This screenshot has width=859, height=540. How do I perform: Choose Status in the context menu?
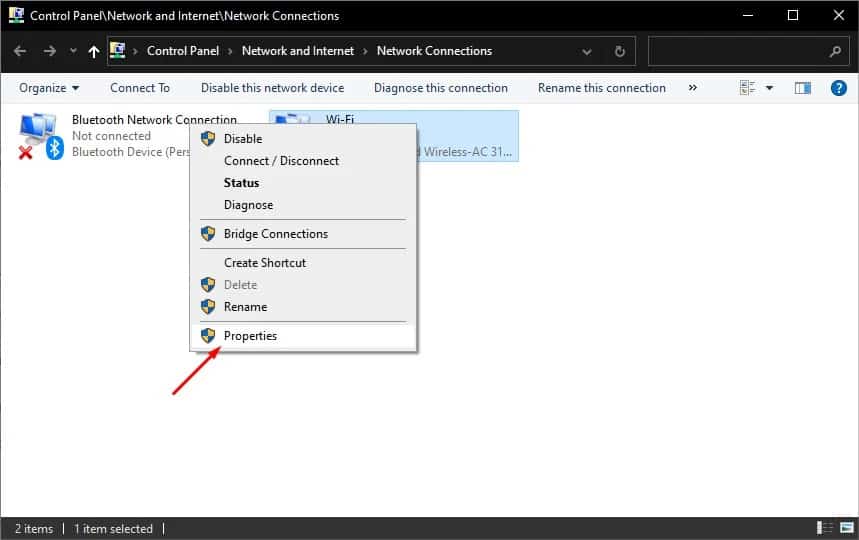(x=303, y=183)
